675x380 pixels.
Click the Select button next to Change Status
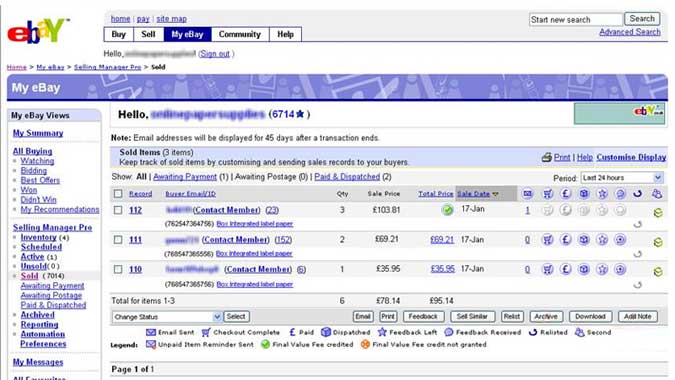click(x=236, y=317)
